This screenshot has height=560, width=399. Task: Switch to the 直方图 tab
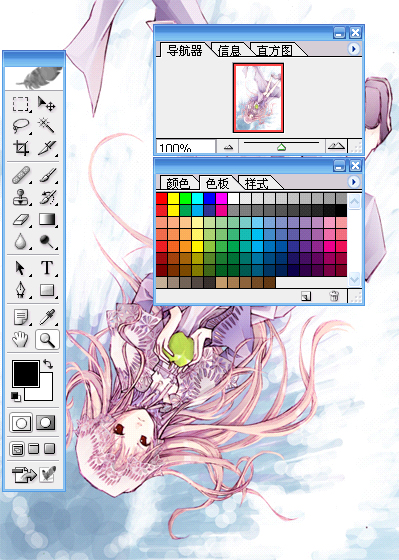[x=274, y=50]
